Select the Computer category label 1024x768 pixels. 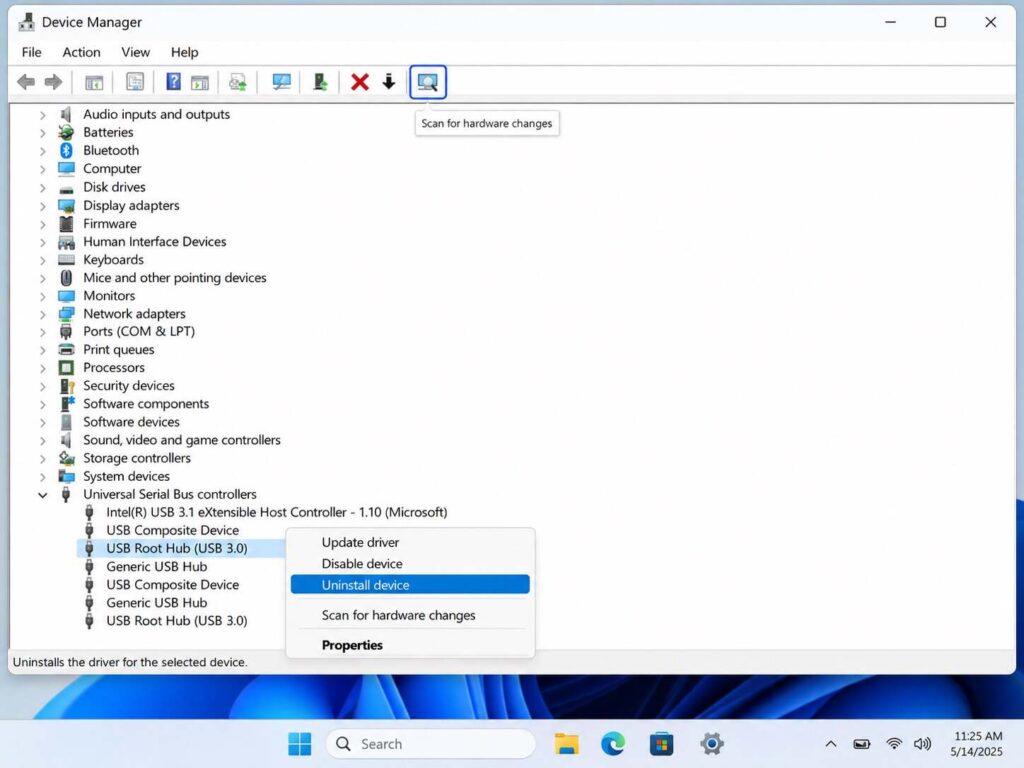[x=112, y=168]
